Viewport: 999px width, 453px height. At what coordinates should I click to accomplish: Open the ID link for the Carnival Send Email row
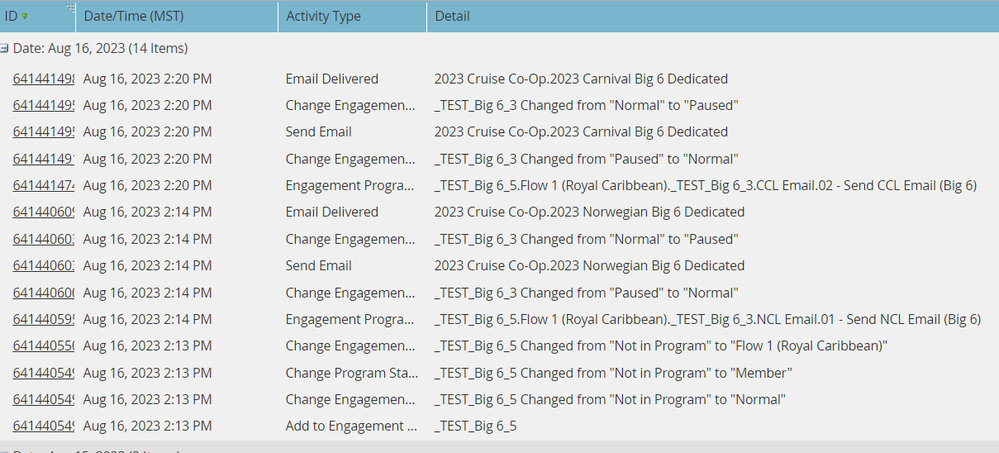point(41,132)
